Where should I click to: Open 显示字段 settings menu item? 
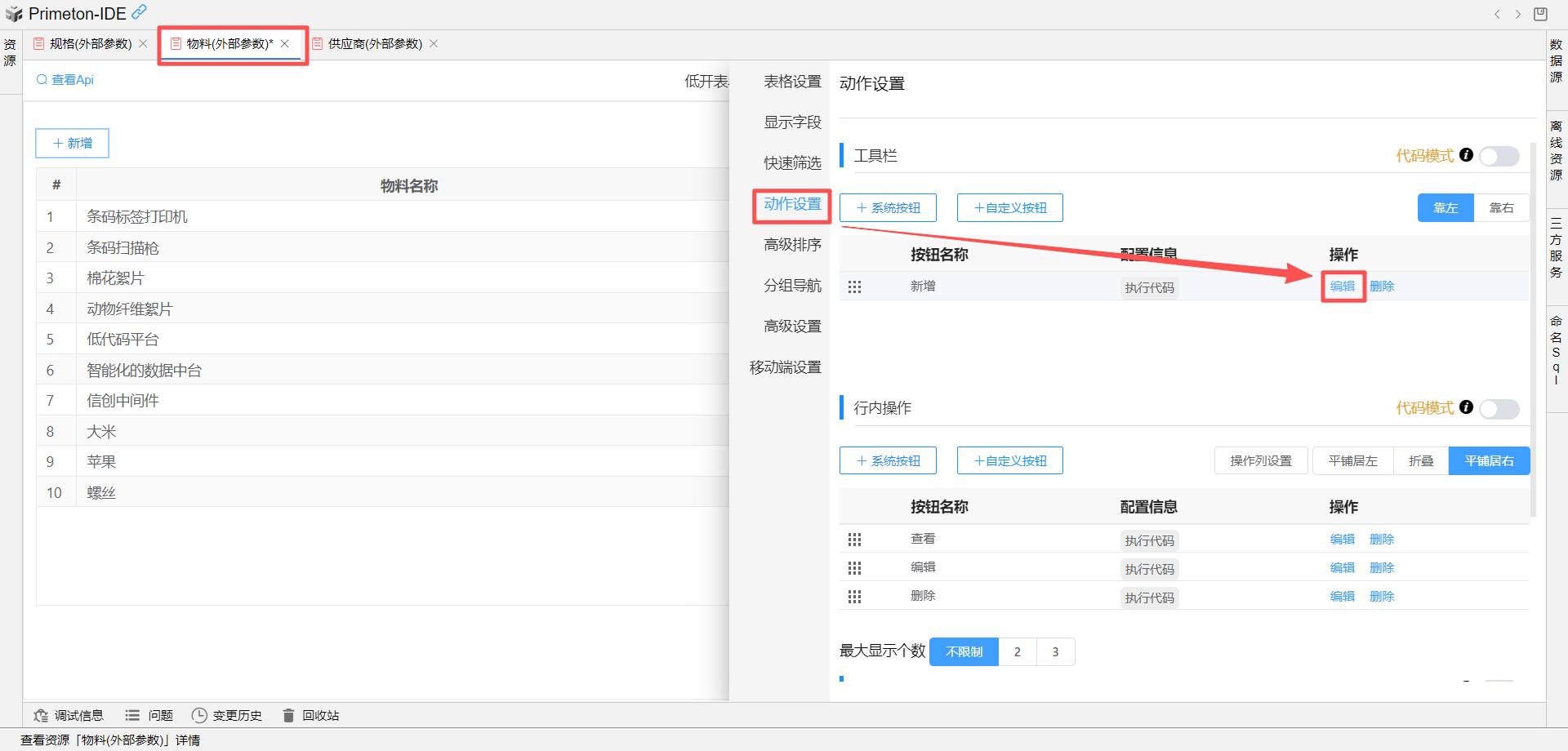(x=792, y=122)
